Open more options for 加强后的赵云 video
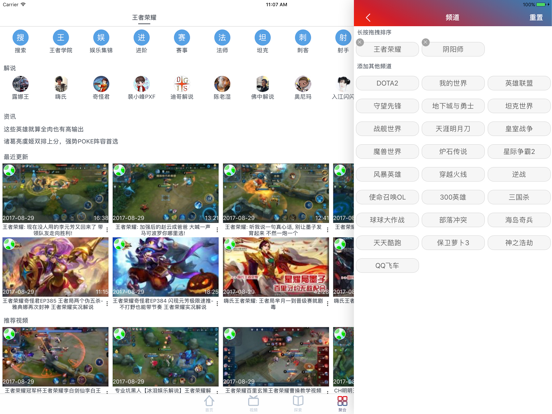The width and height of the screenshot is (552, 414). (x=217, y=230)
